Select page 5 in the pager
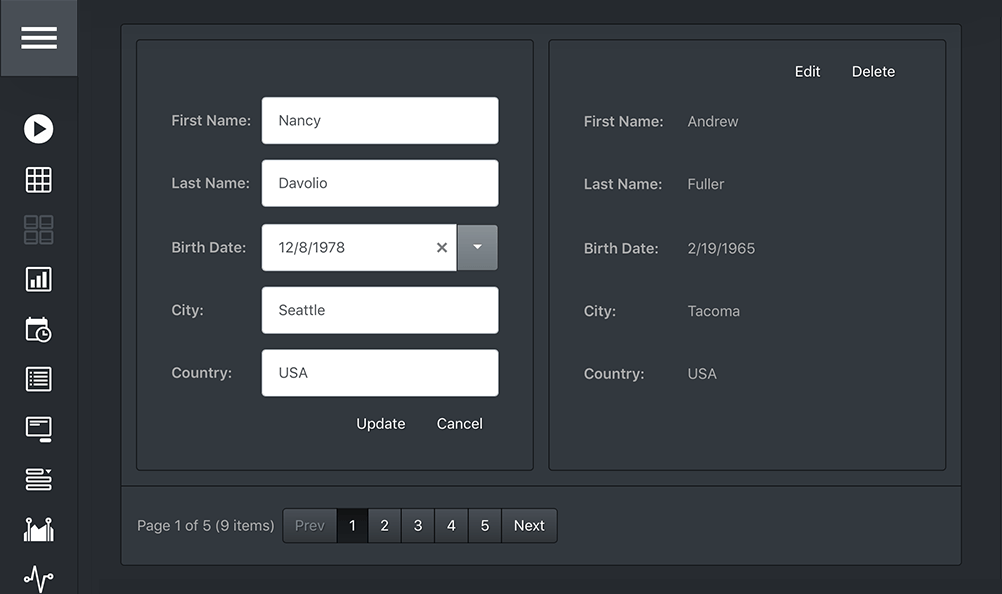 point(484,525)
